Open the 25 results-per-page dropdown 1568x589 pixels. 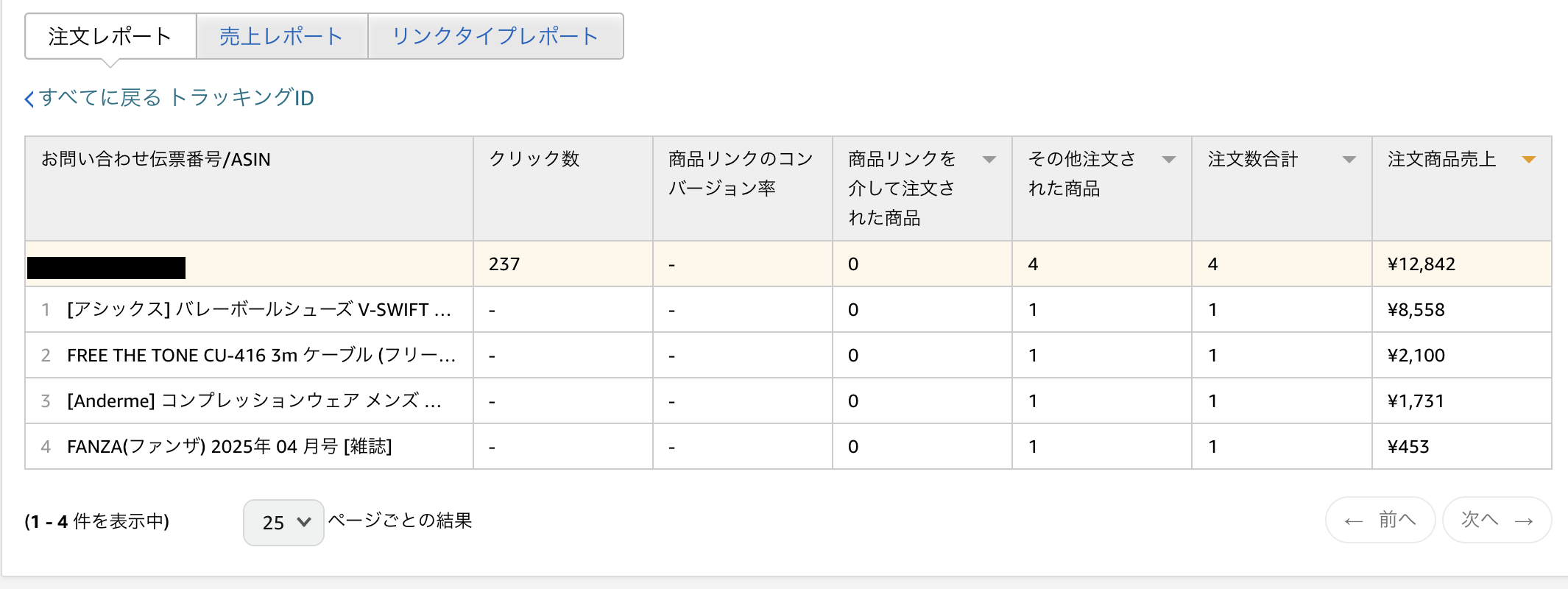point(283,522)
